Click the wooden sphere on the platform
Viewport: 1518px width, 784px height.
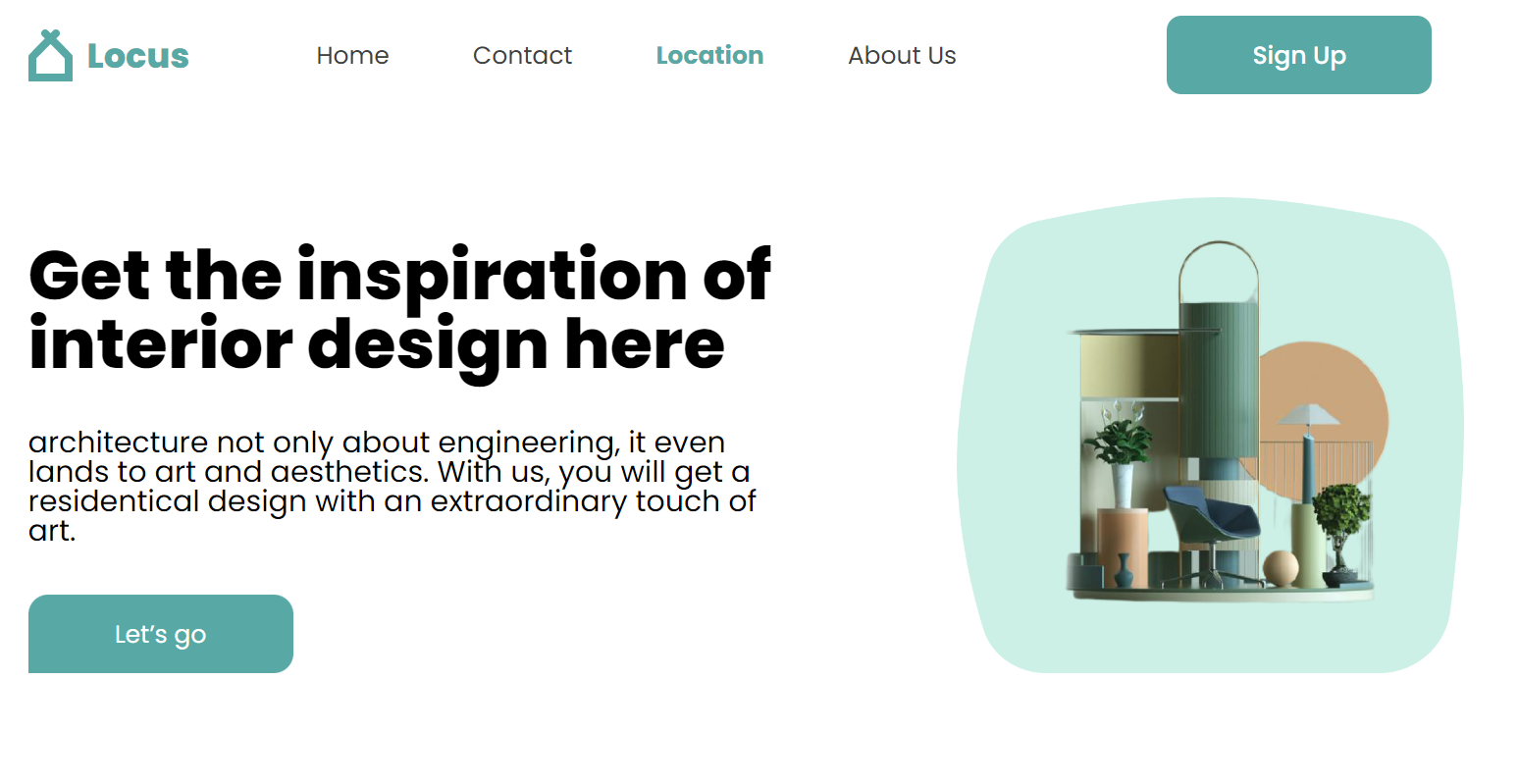tap(1281, 569)
